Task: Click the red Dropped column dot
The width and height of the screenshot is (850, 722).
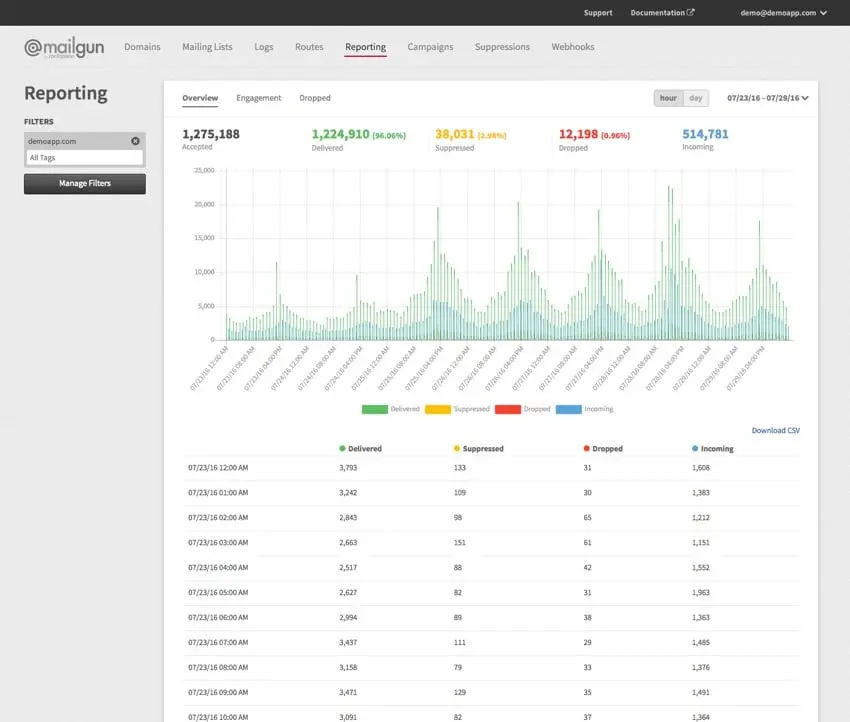Action: coord(586,449)
